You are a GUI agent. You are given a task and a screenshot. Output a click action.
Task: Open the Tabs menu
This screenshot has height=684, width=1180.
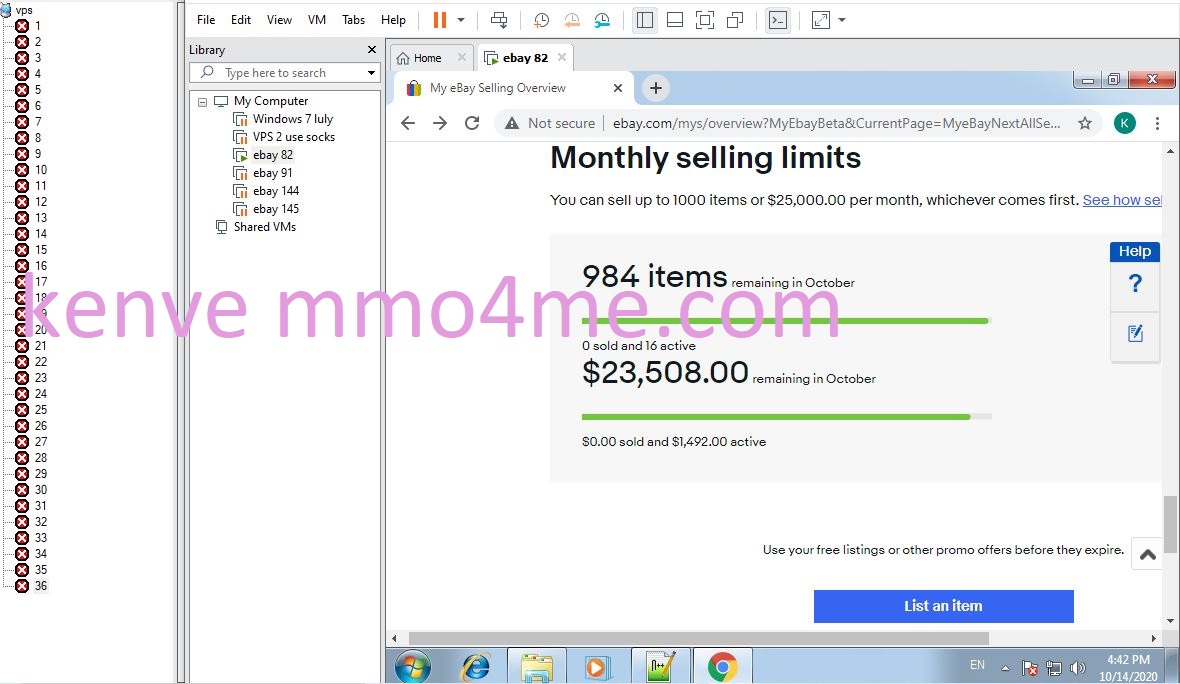click(353, 20)
